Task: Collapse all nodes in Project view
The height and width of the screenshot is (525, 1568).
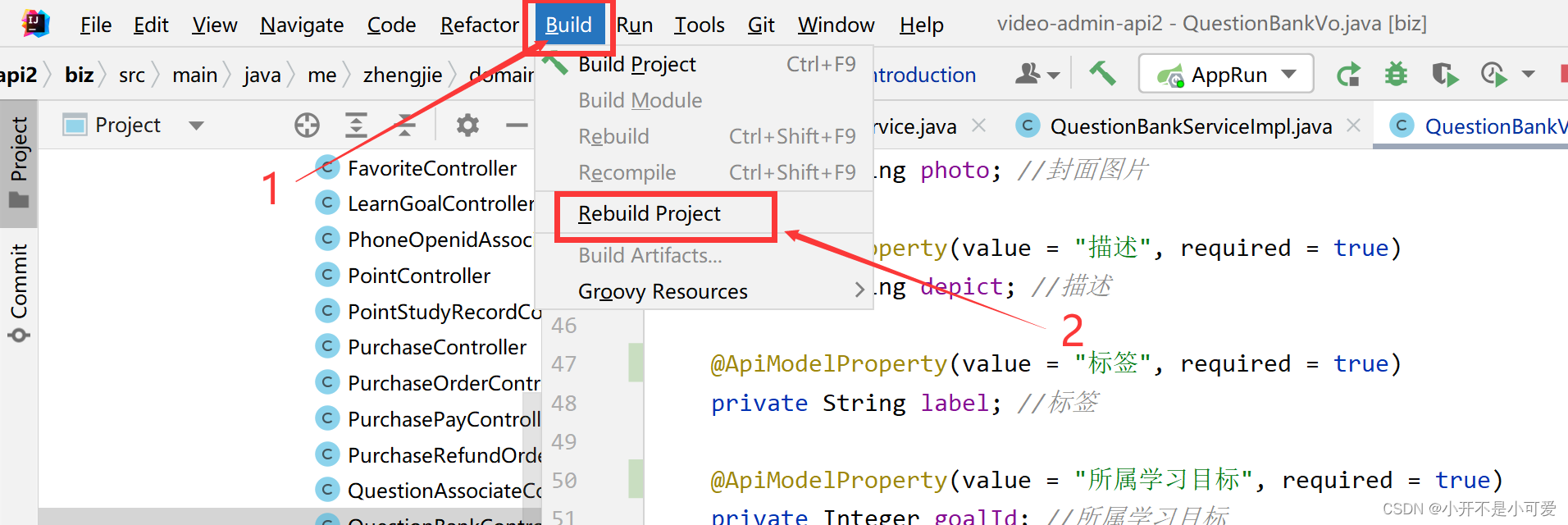Action: [x=405, y=125]
